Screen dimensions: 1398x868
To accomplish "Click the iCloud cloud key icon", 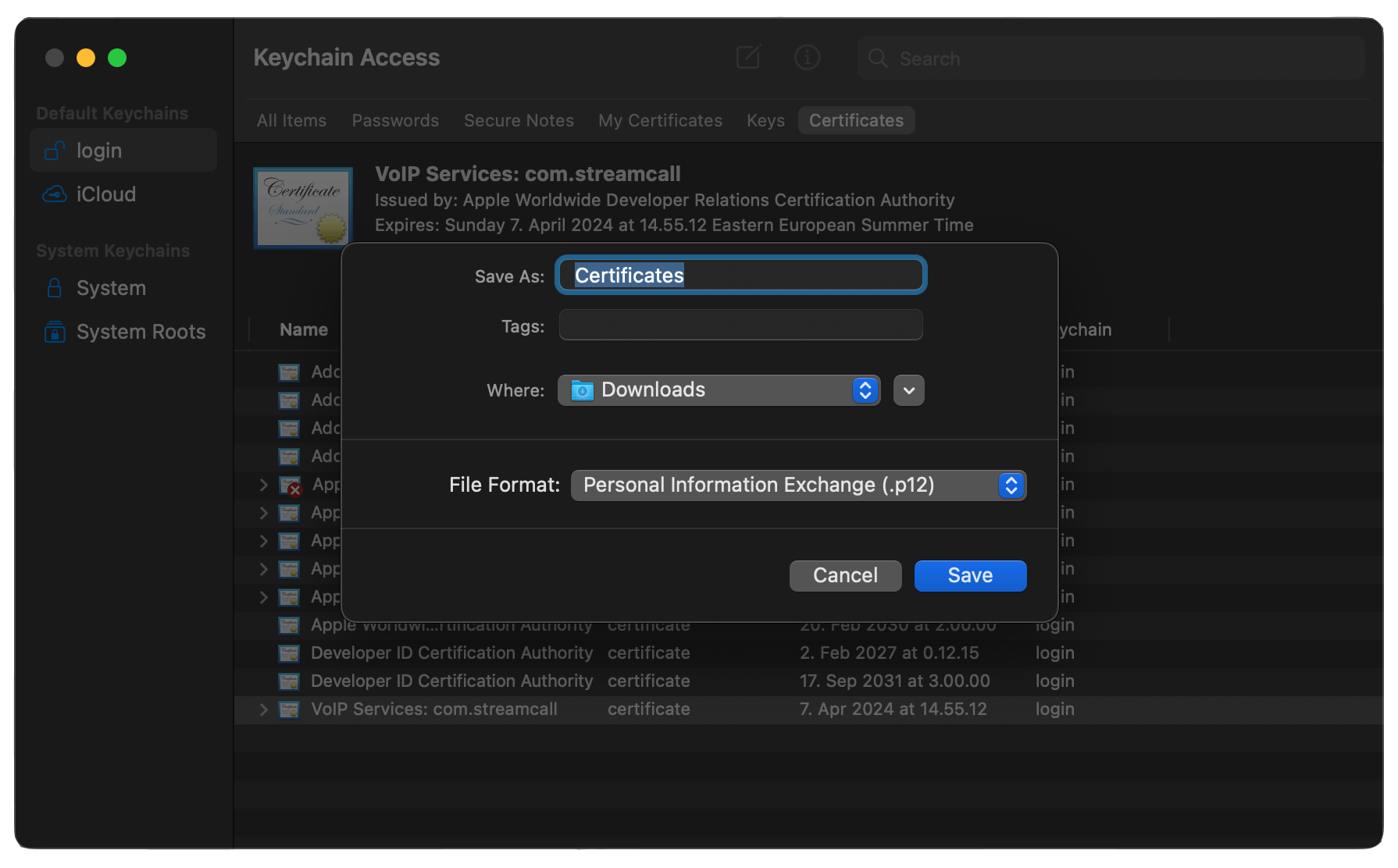I will 54,194.
